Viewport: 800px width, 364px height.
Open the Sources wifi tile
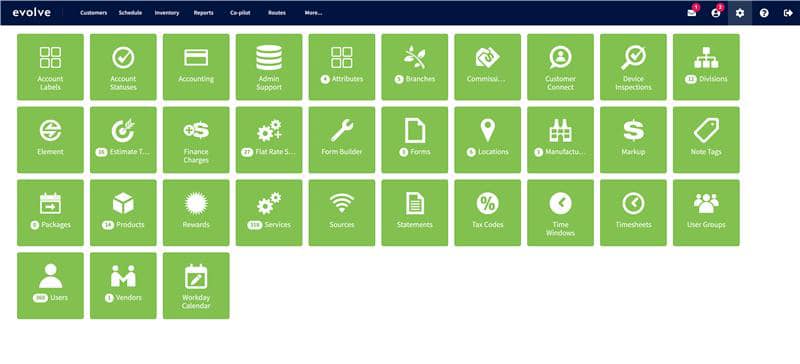(x=342, y=212)
